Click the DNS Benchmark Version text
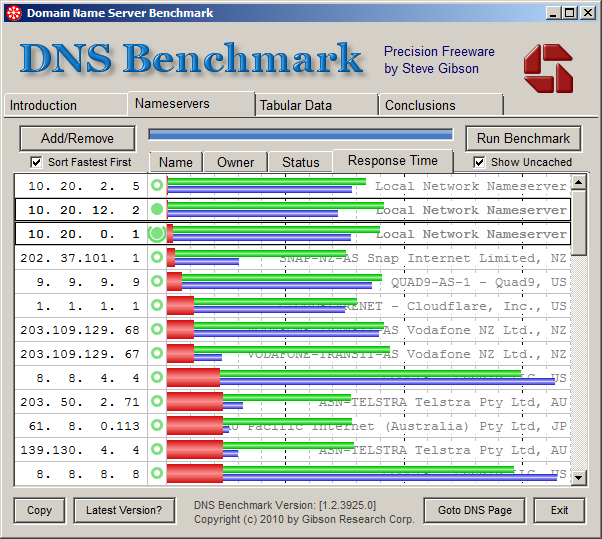Viewport: 602px width, 539px height. pyautogui.click(x=285, y=505)
